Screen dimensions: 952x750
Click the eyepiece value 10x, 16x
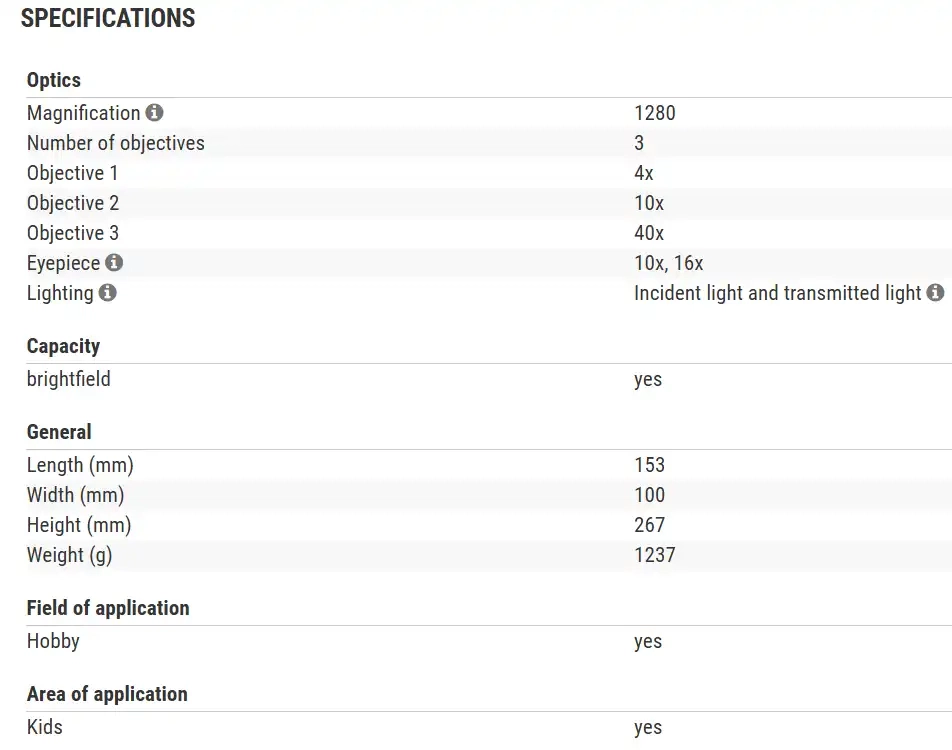(668, 263)
